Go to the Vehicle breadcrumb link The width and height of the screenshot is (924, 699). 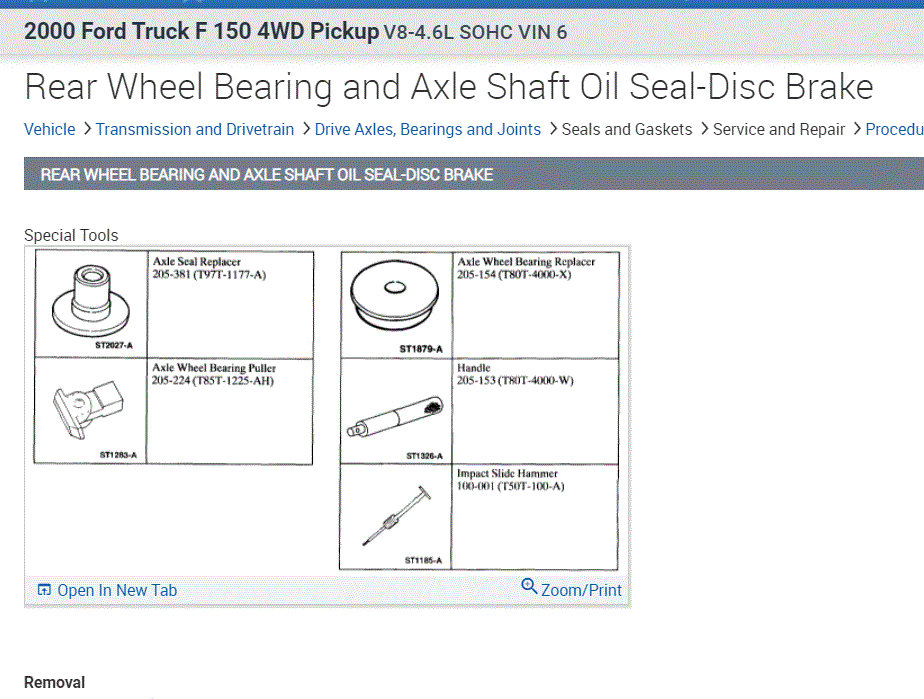[x=49, y=129]
